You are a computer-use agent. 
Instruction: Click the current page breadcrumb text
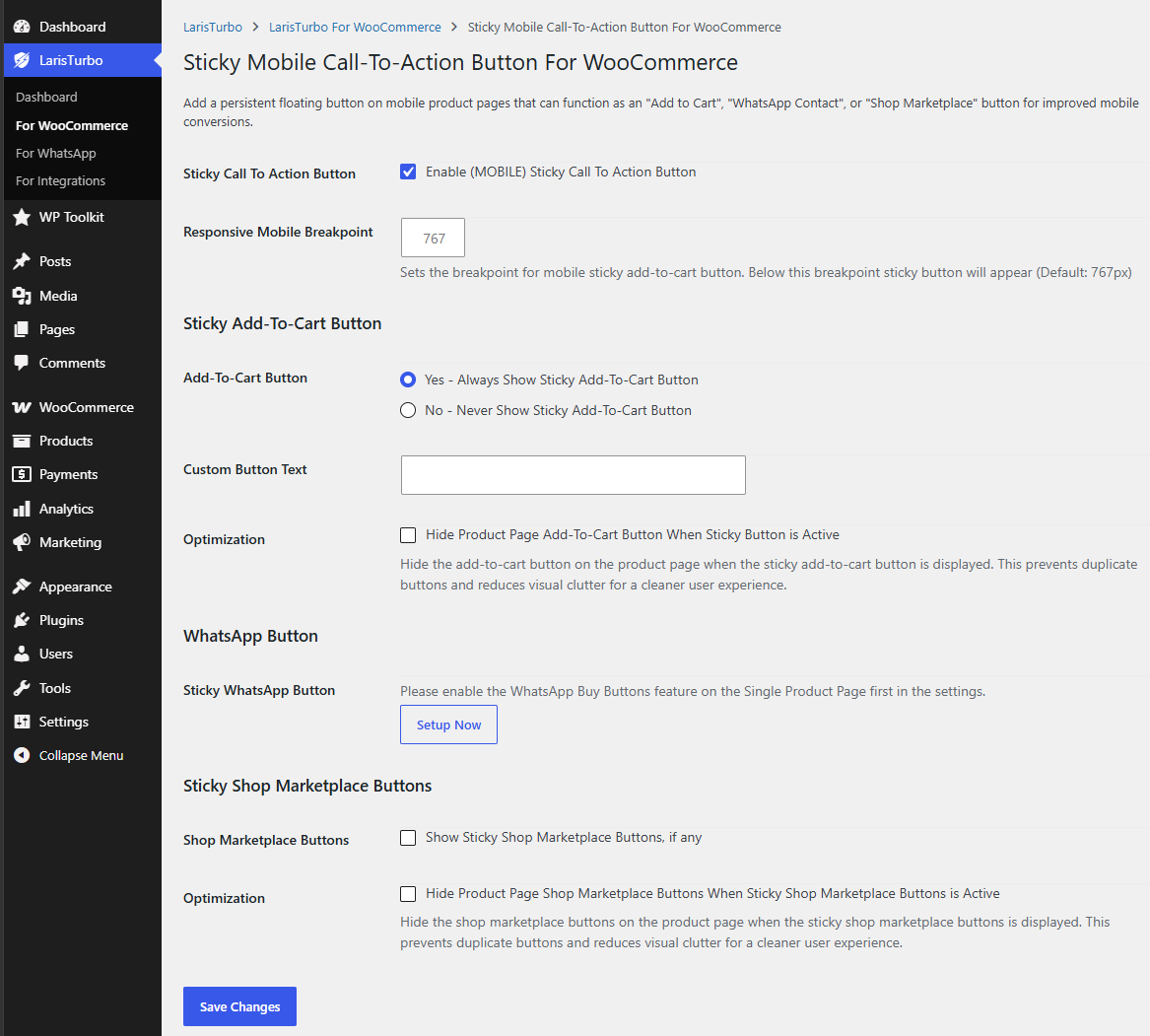coord(624,28)
